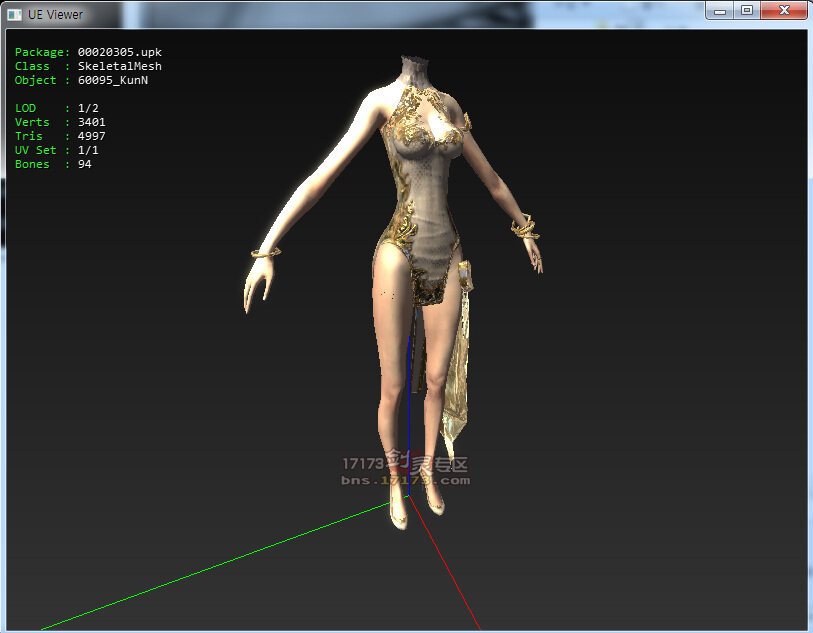This screenshot has height=633, width=813.
Task: Click the UE Viewer app icon in title bar
Action: [x=15, y=15]
